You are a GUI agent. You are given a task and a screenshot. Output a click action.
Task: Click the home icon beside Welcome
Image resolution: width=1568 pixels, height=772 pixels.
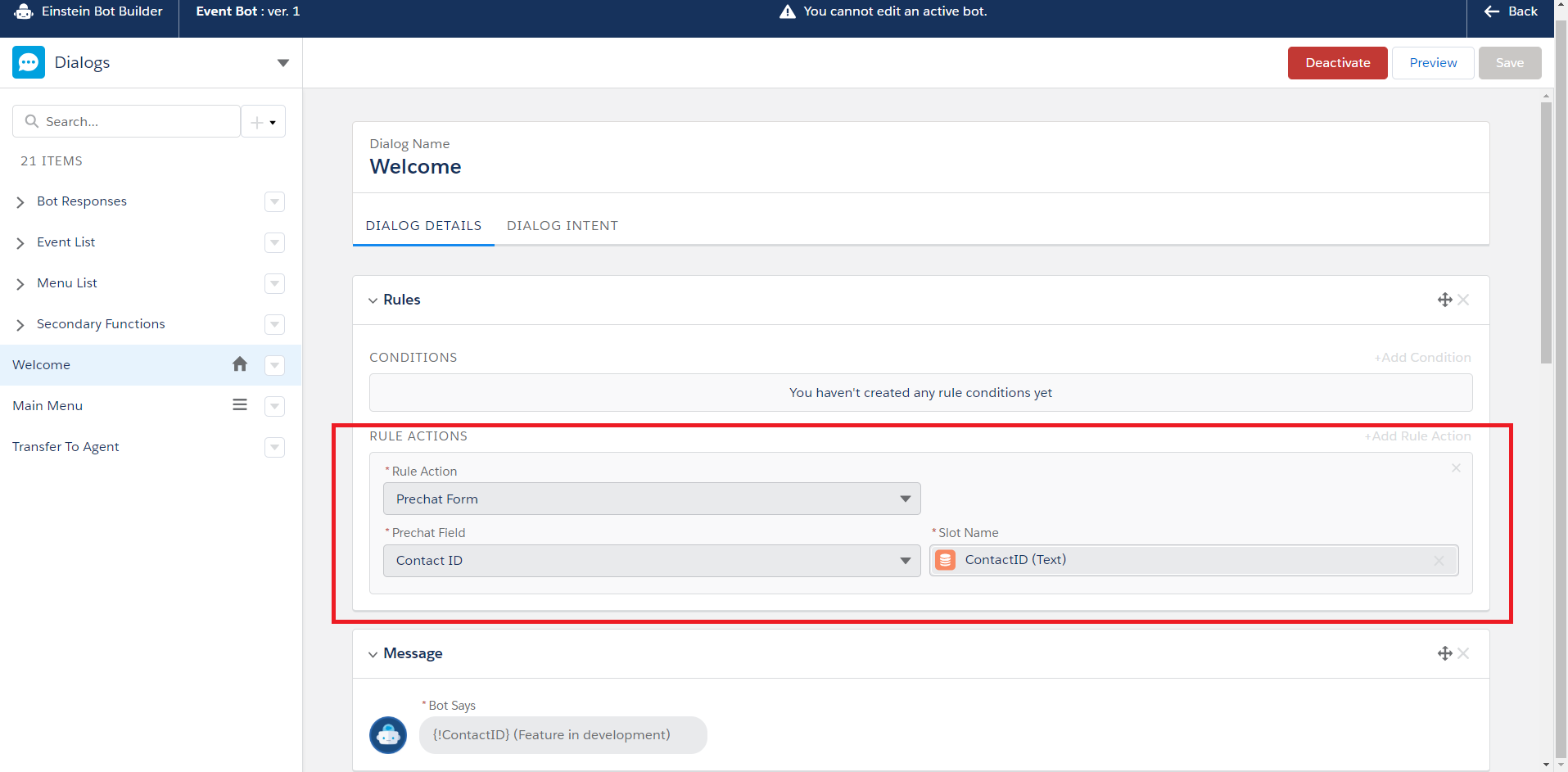tap(240, 364)
